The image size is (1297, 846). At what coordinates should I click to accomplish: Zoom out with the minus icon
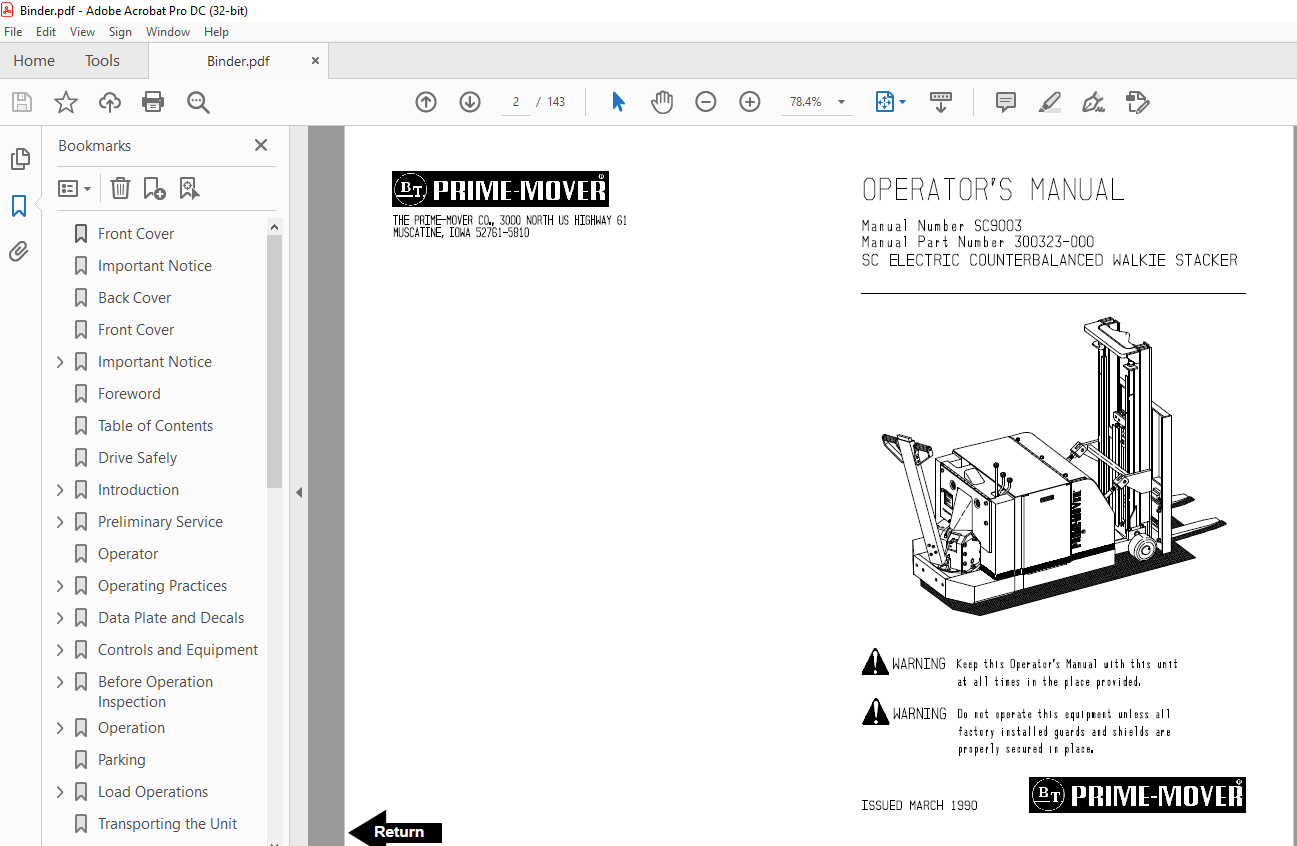(706, 102)
